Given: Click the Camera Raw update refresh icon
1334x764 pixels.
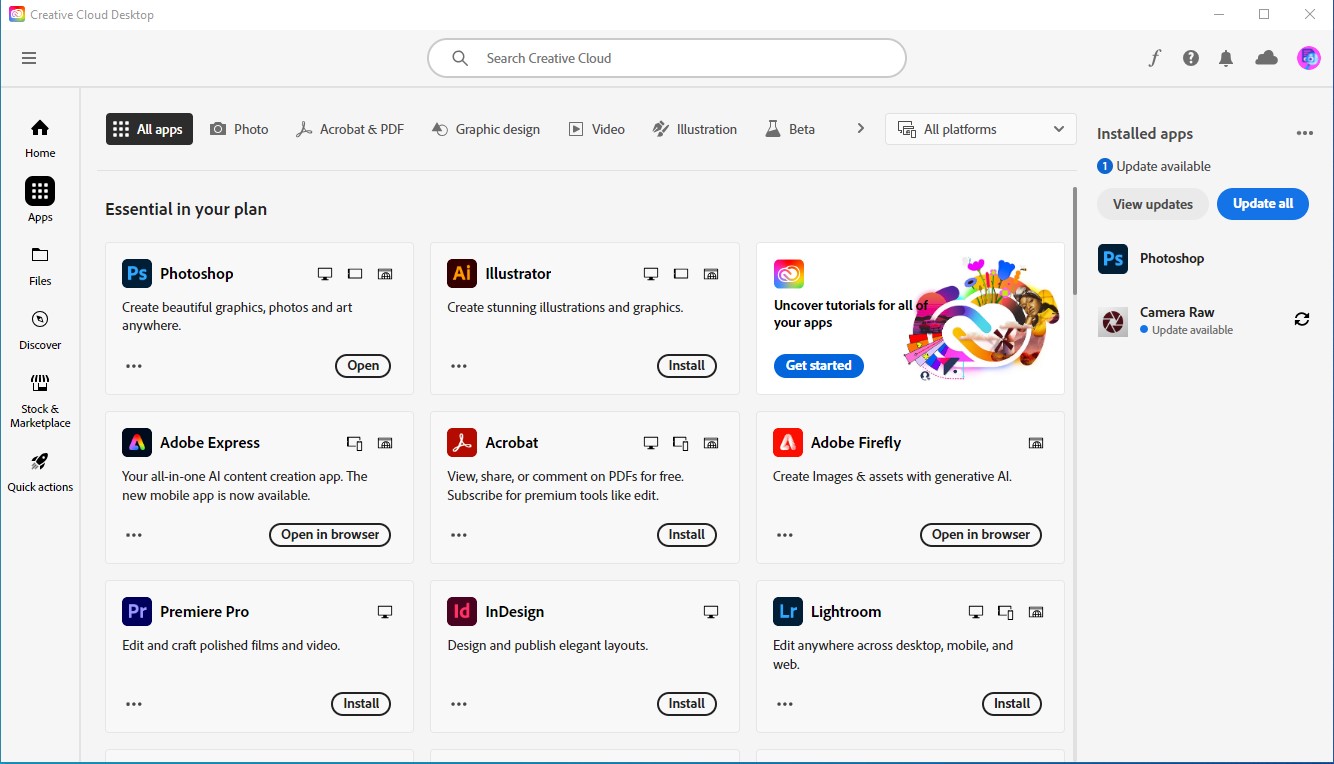Looking at the screenshot, I should click(x=1301, y=319).
